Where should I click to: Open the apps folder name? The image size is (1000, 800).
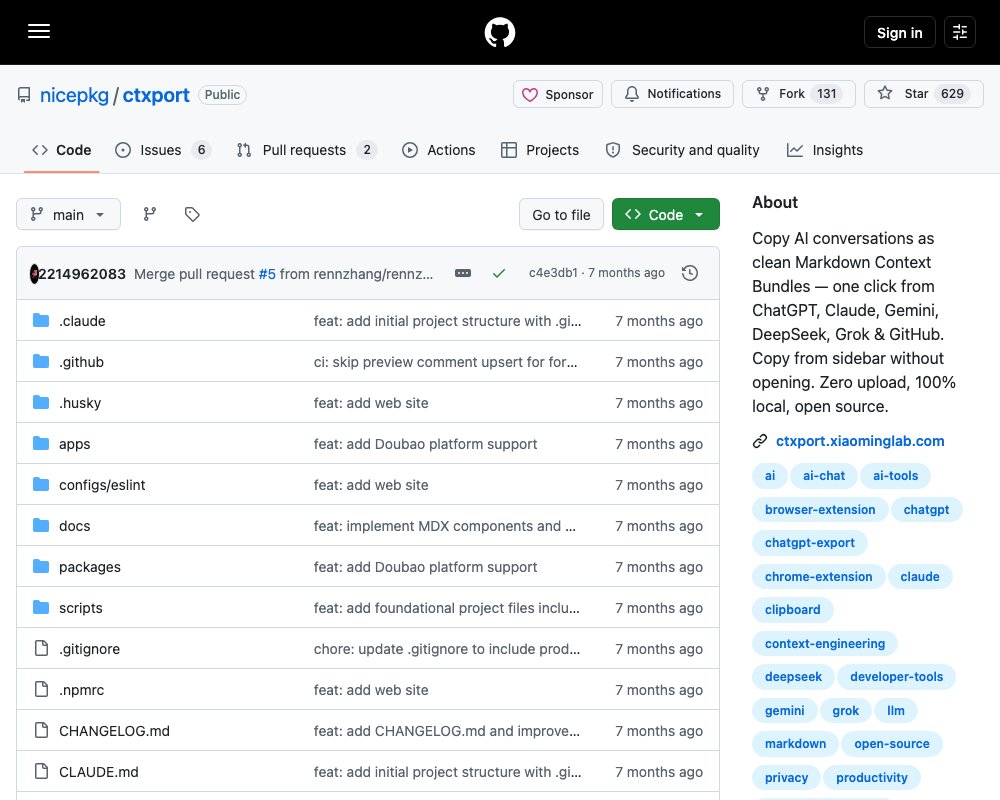coord(75,443)
